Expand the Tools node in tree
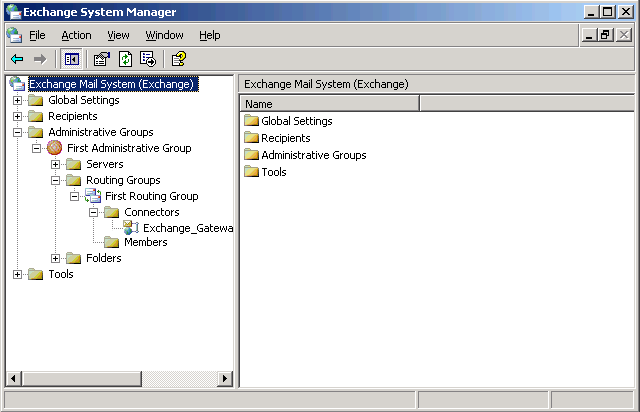Image resolution: width=640 pixels, height=412 pixels. (x=17, y=274)
